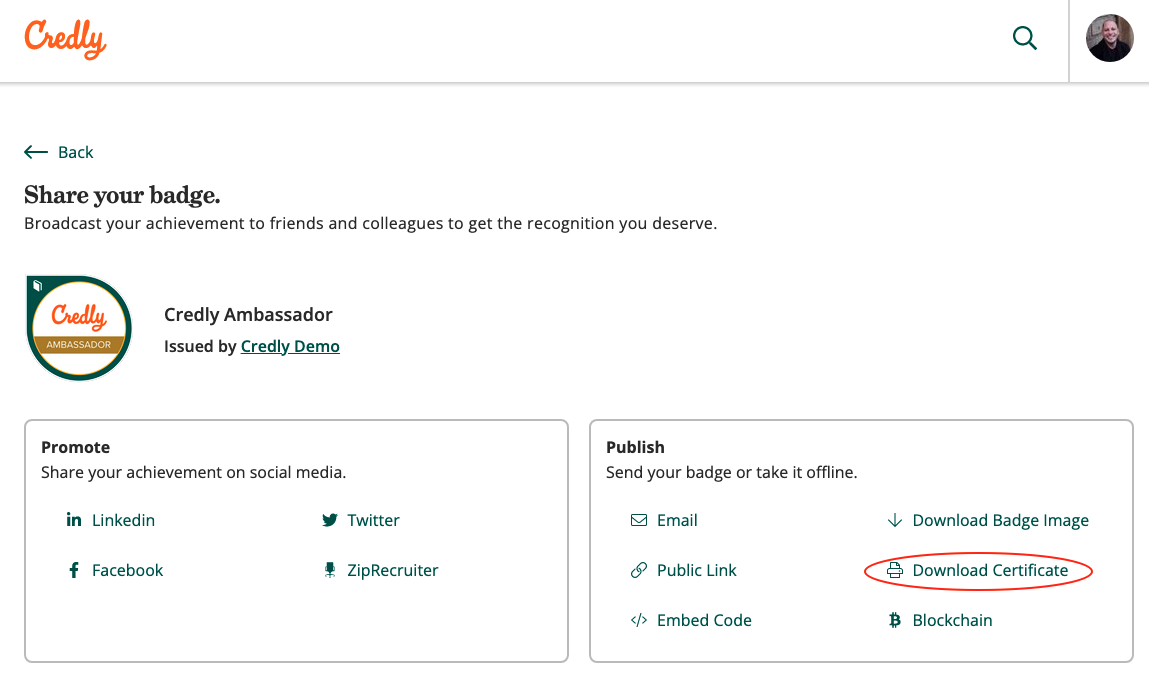Open the user profile avatar
The height and width of the screenshot is (684, 1149).
pyautogui.click(x=1109, y=39)
